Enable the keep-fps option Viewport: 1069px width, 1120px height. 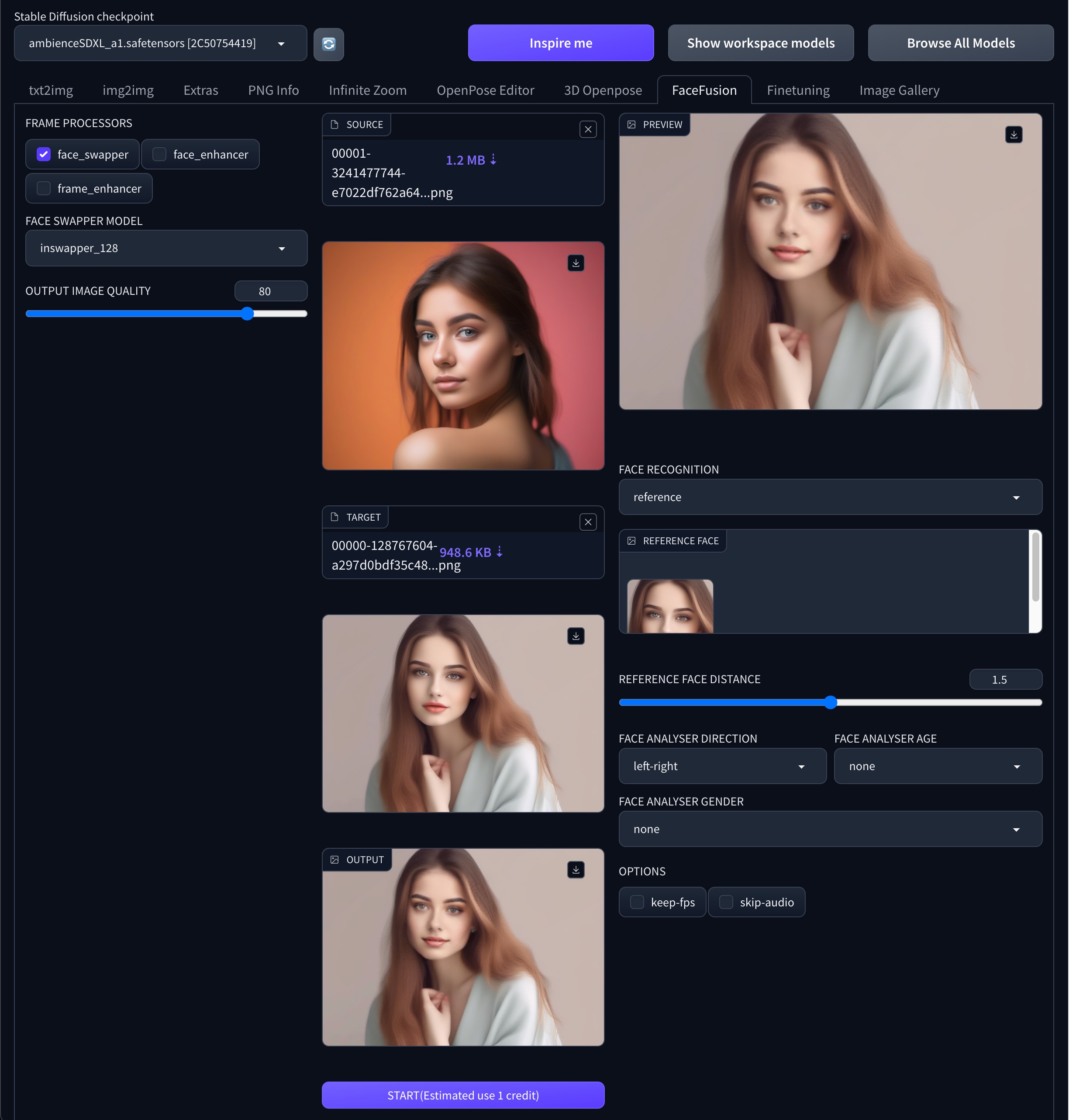pyautogui.click(x=637, y=902)
